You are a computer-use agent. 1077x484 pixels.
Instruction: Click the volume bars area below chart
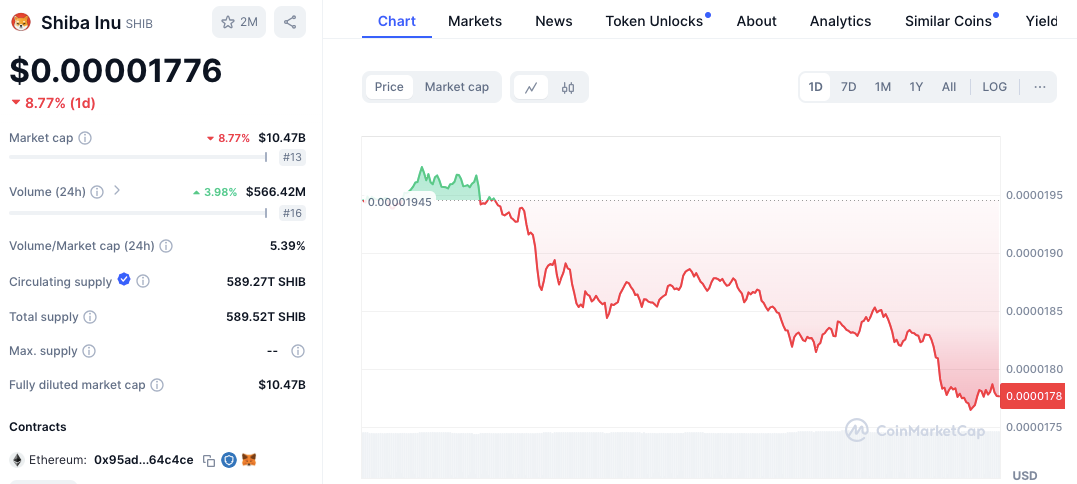681,455
